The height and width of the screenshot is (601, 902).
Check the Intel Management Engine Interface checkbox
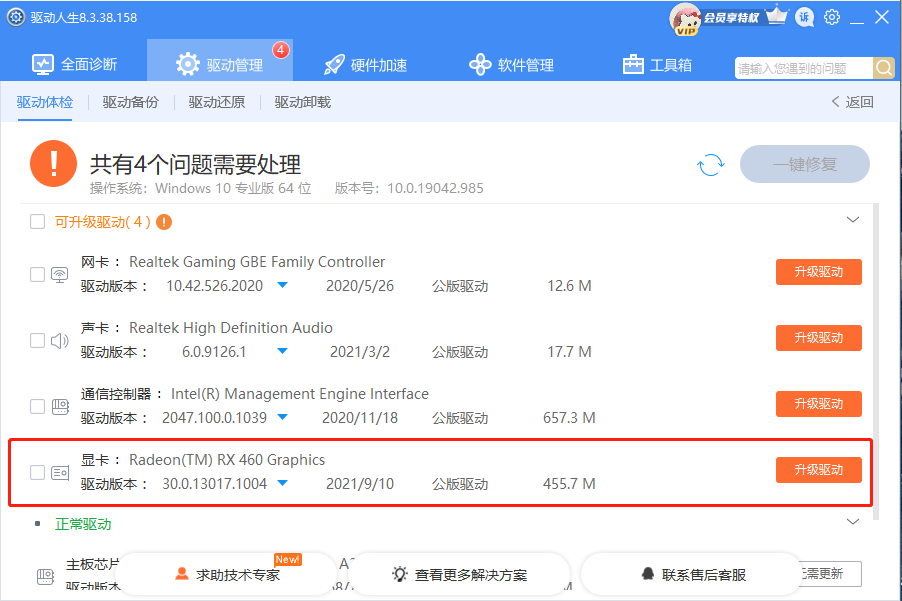tap(37, 407)
